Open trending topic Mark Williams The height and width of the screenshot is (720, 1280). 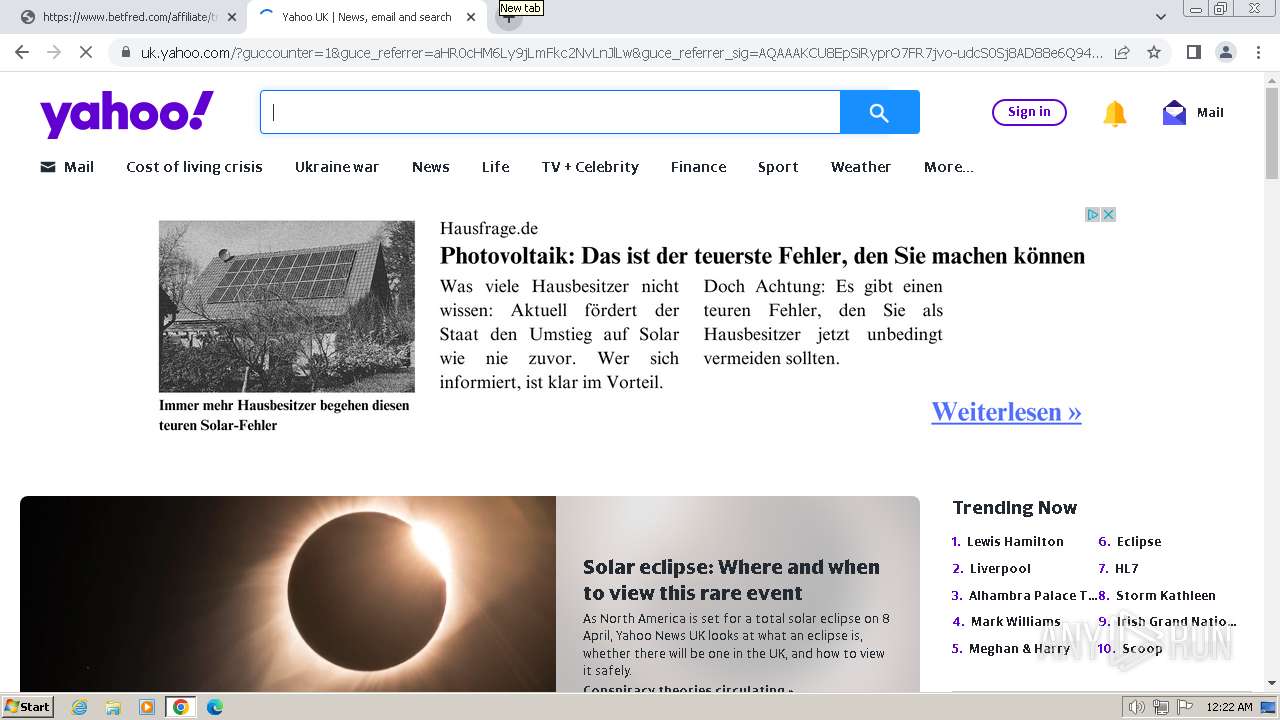pos(1015,621)
